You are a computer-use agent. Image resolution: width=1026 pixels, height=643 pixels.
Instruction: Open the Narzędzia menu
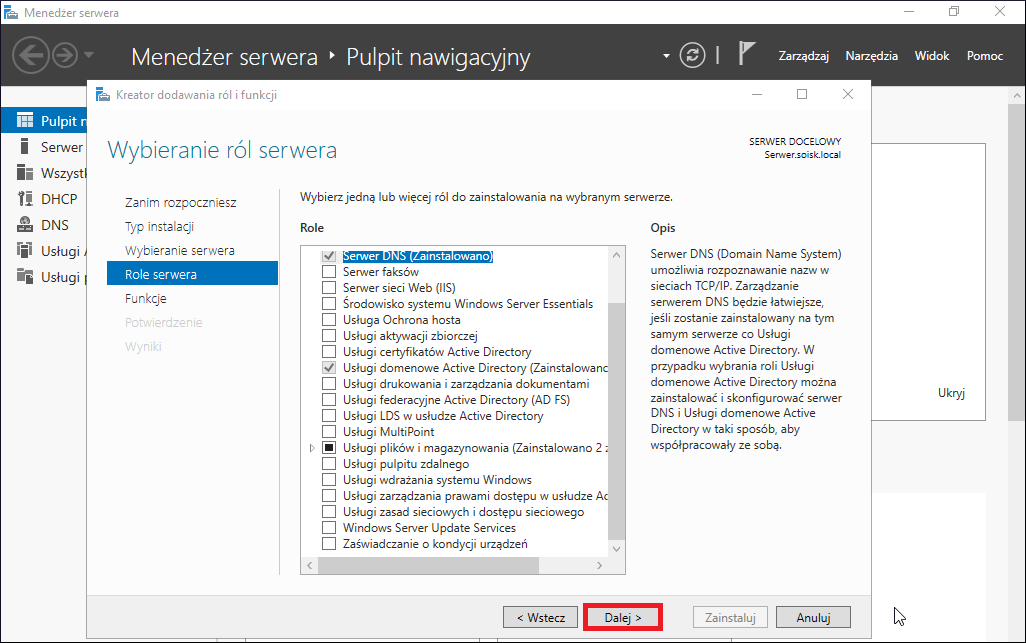(871, 56)
